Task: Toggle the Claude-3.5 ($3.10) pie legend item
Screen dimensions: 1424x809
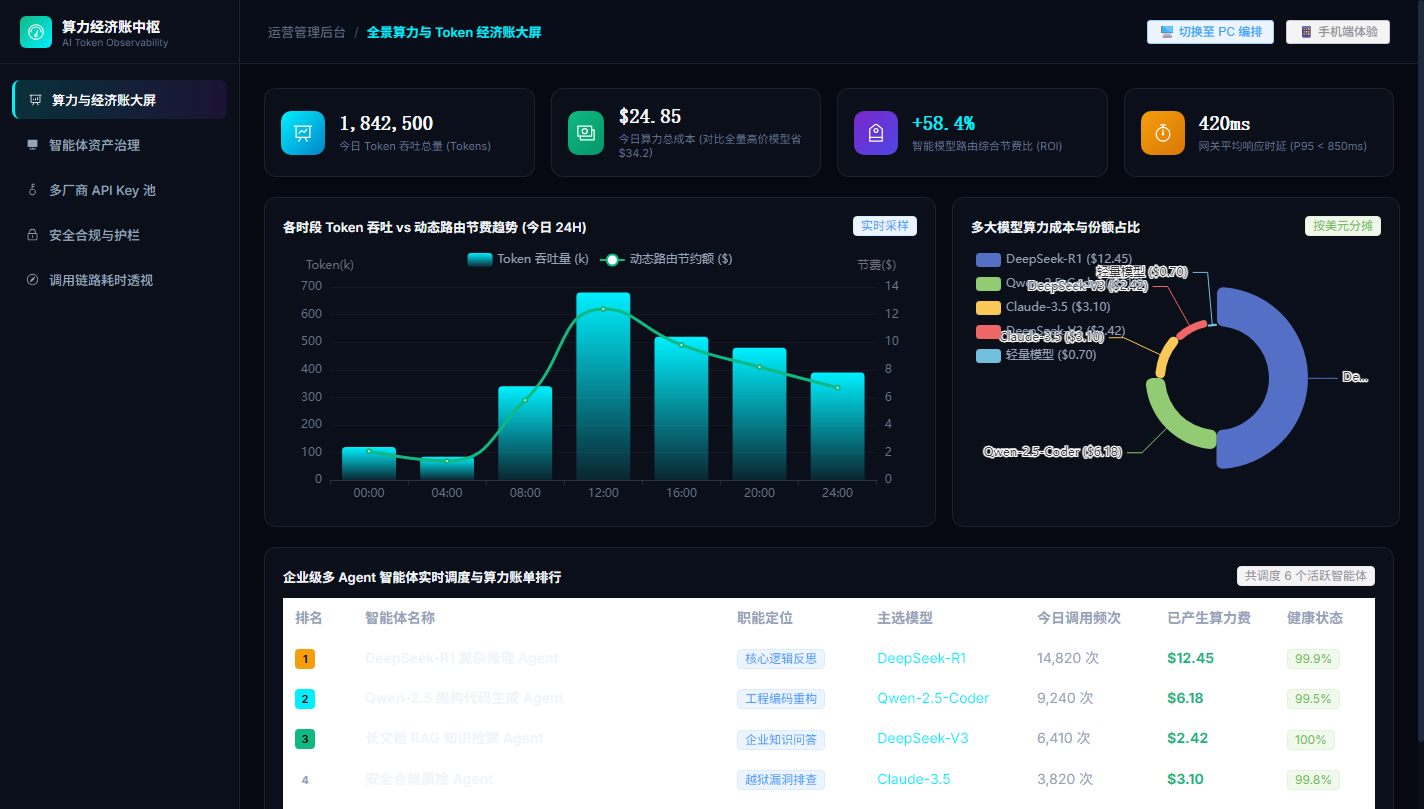Action: [x=1043, y=307]
